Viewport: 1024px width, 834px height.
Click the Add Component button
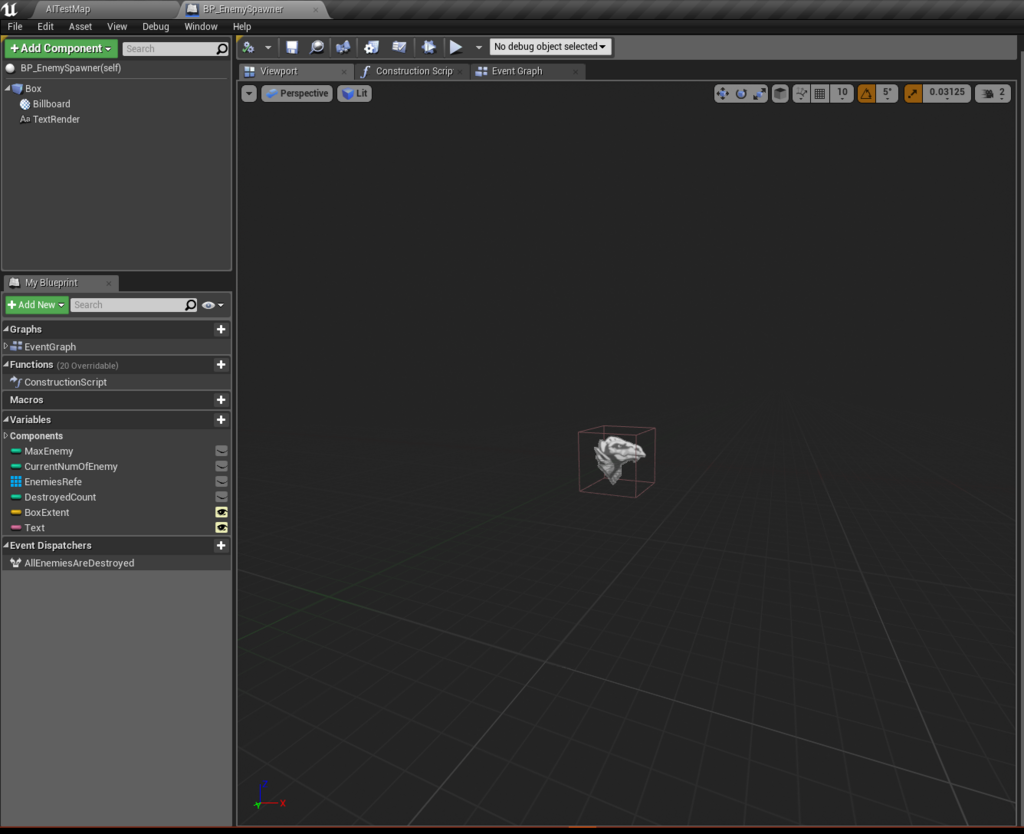(61, 48)
